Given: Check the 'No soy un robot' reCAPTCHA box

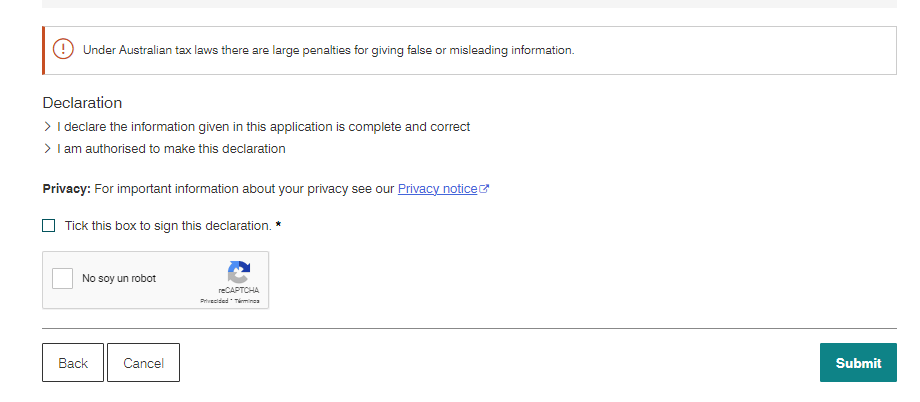Looking at the screenshot, I should (63, 279).
